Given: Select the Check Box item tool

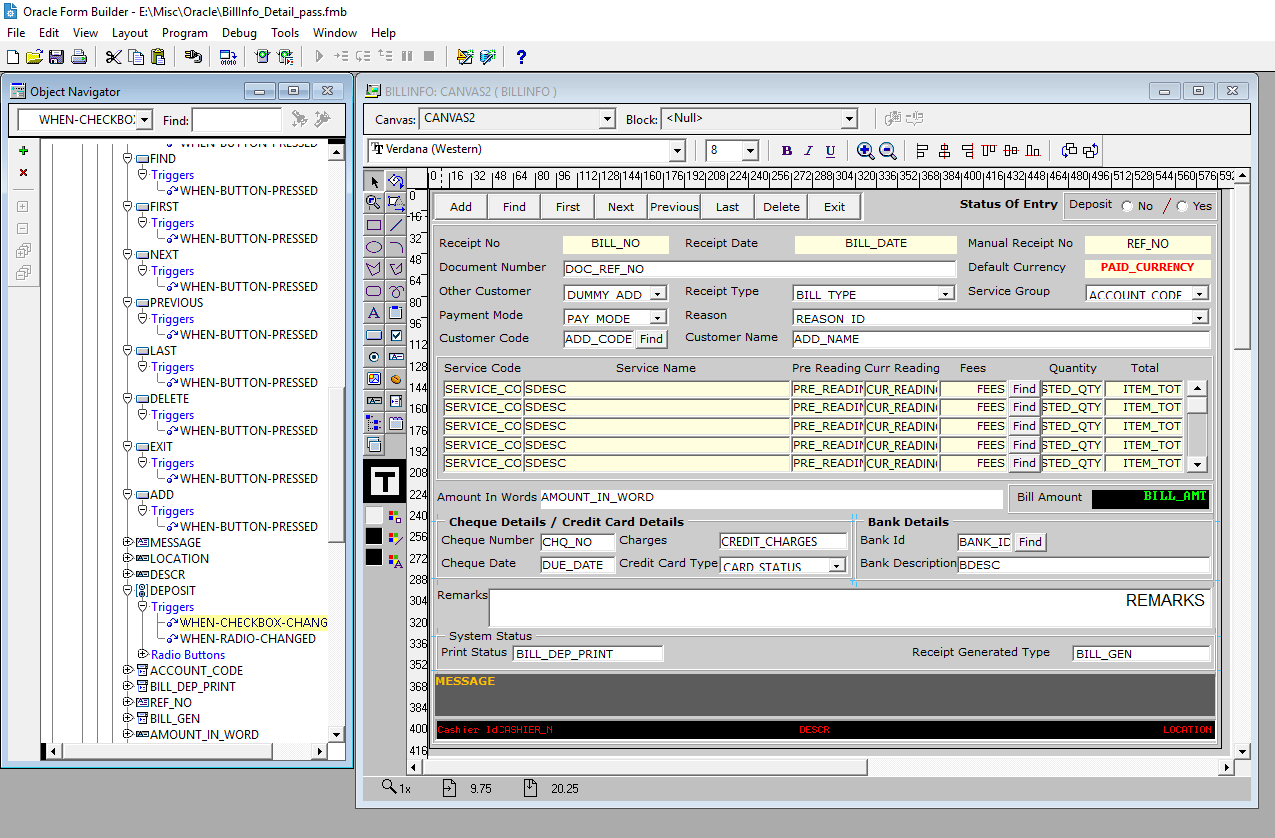Looking at the screenshot, I should (x=394, y=333).
